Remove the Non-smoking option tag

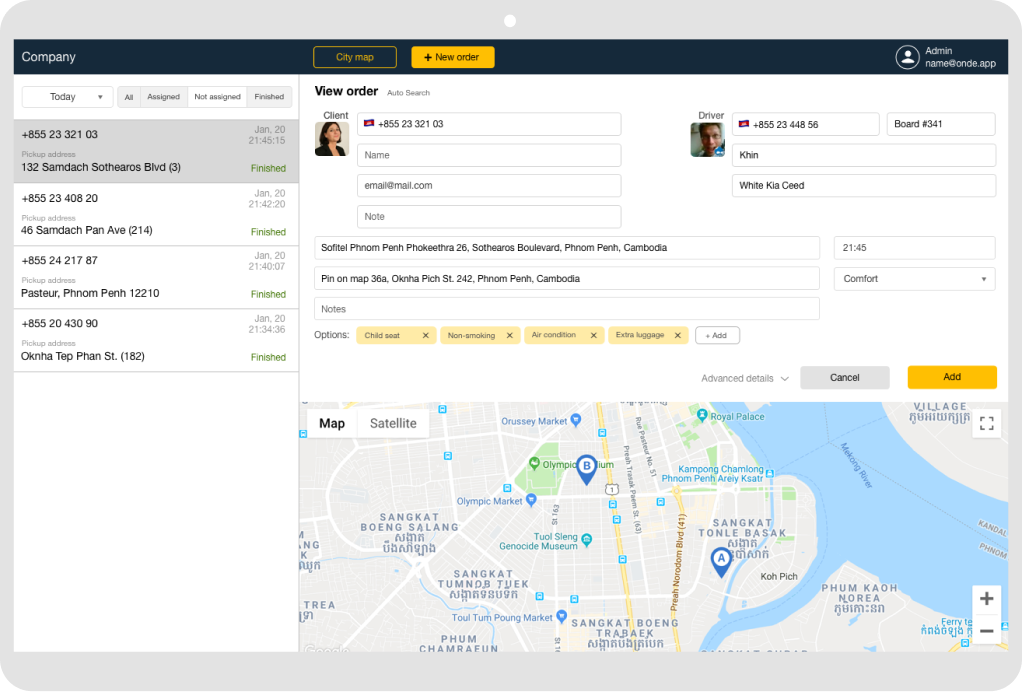coord(509,336)
